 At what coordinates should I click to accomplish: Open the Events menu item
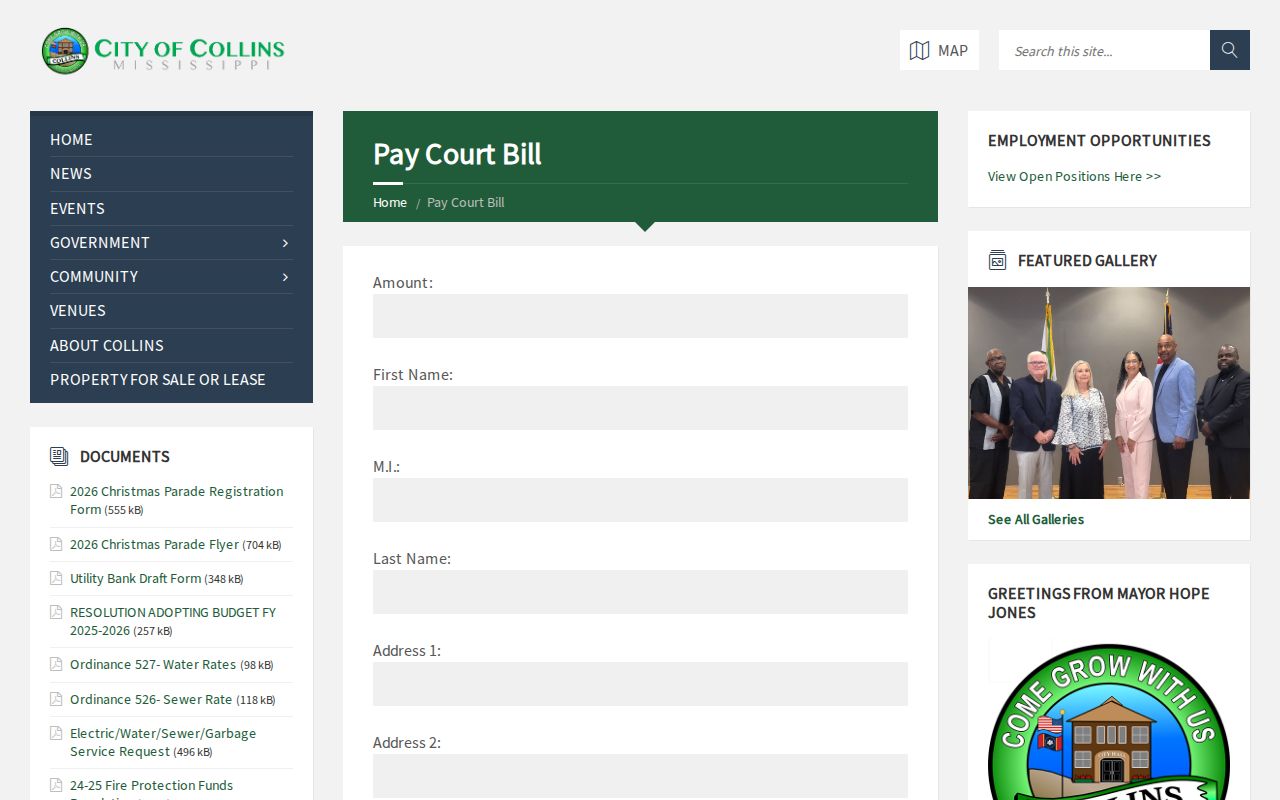[77, 208]
